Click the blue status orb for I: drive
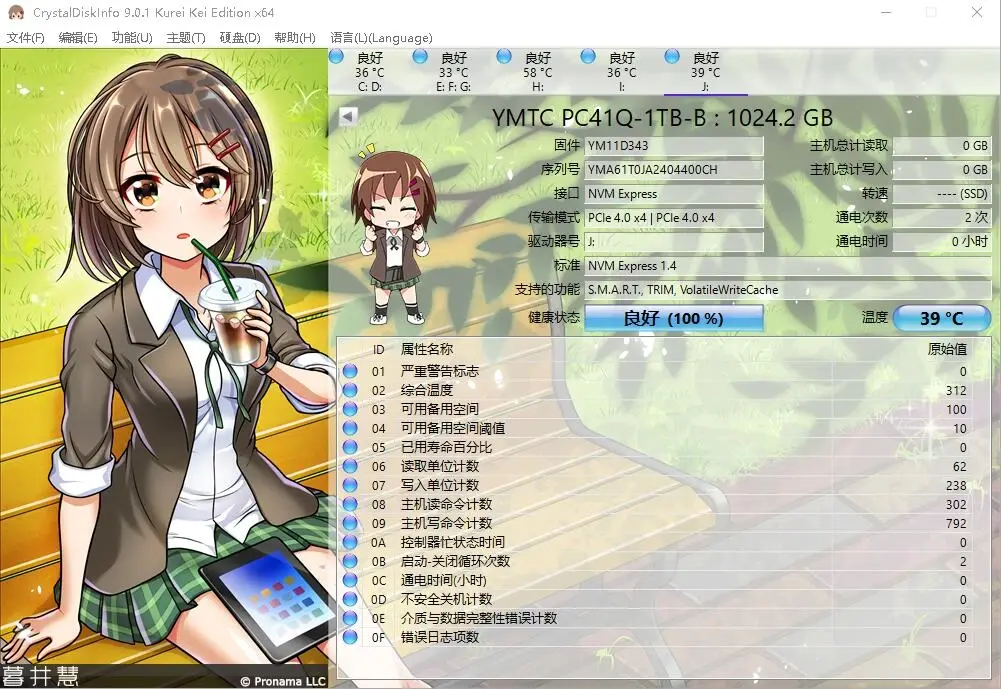 tap(588, 56)
